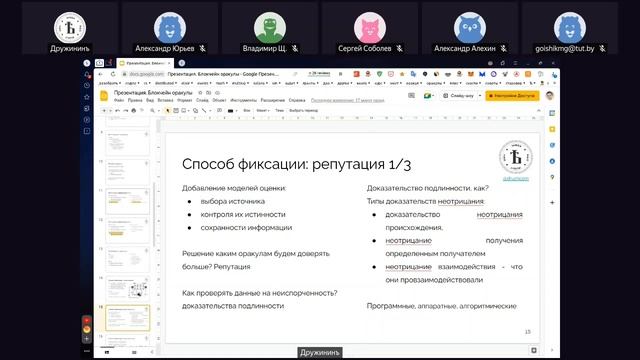Open Слайд-шоу options dropdown arrow
The width and height of the screenshot is (640, 360).
[x=480, y=96]
